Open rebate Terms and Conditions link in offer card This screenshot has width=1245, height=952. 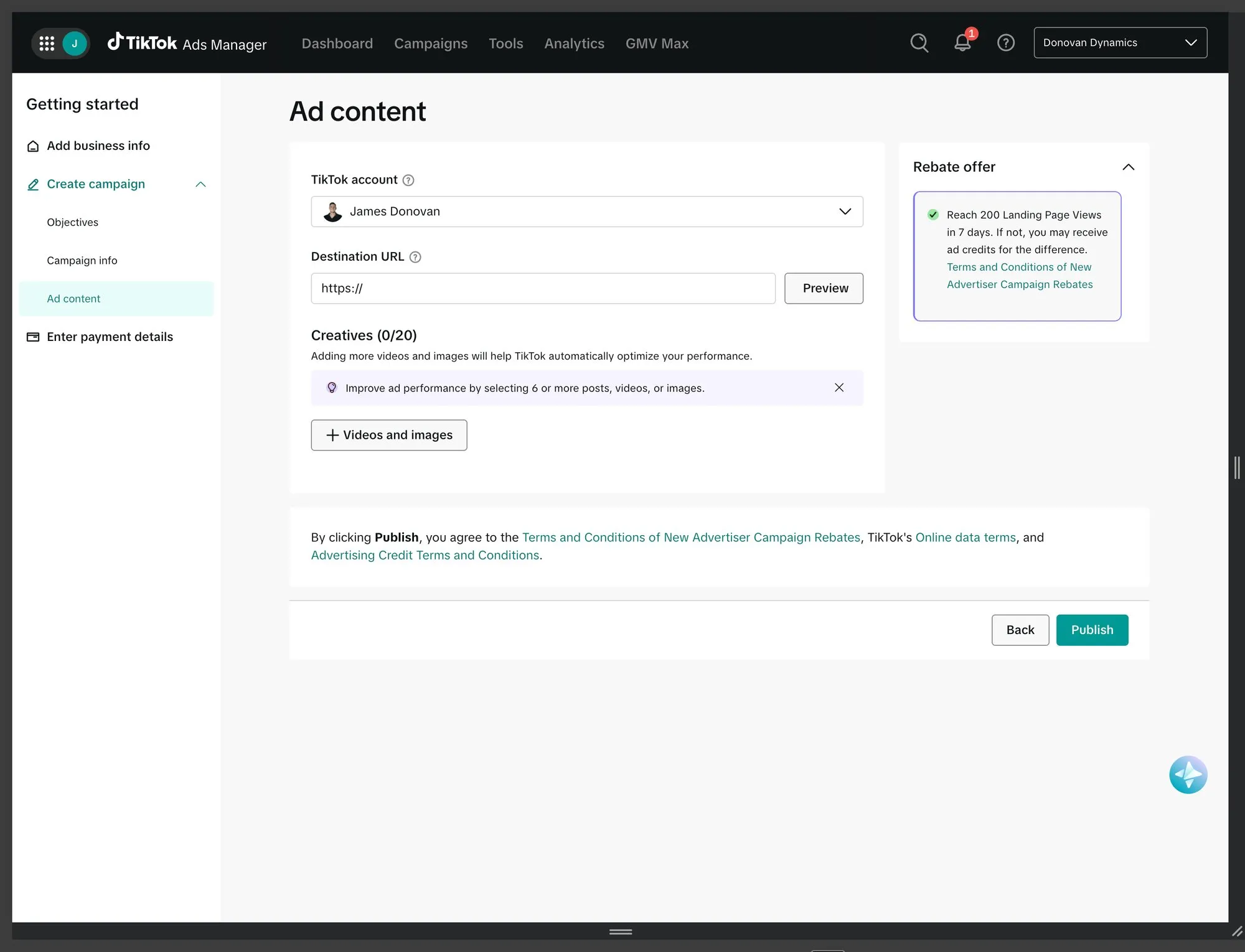pos(1020,276)
